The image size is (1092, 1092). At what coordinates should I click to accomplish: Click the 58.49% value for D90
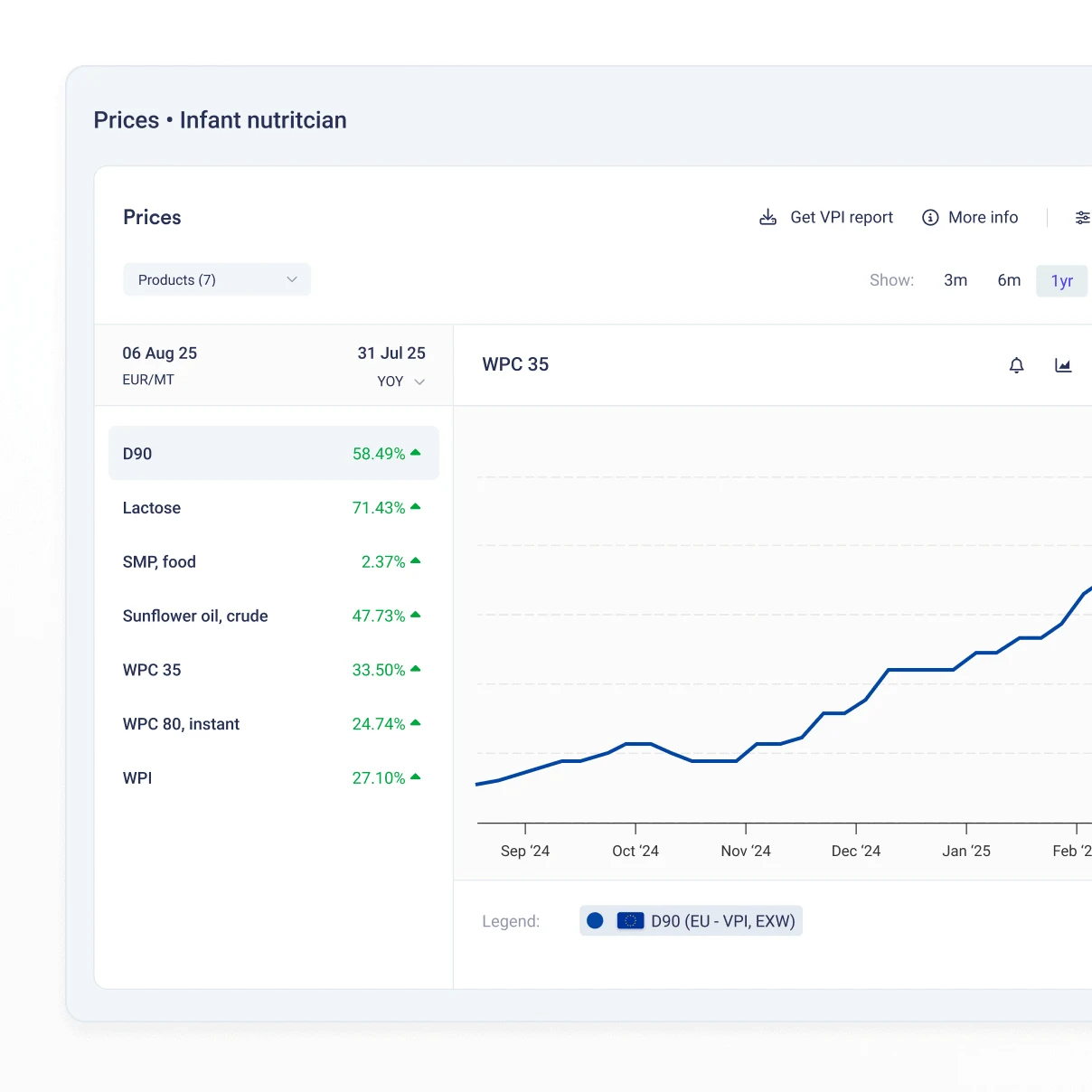[379, 454]
